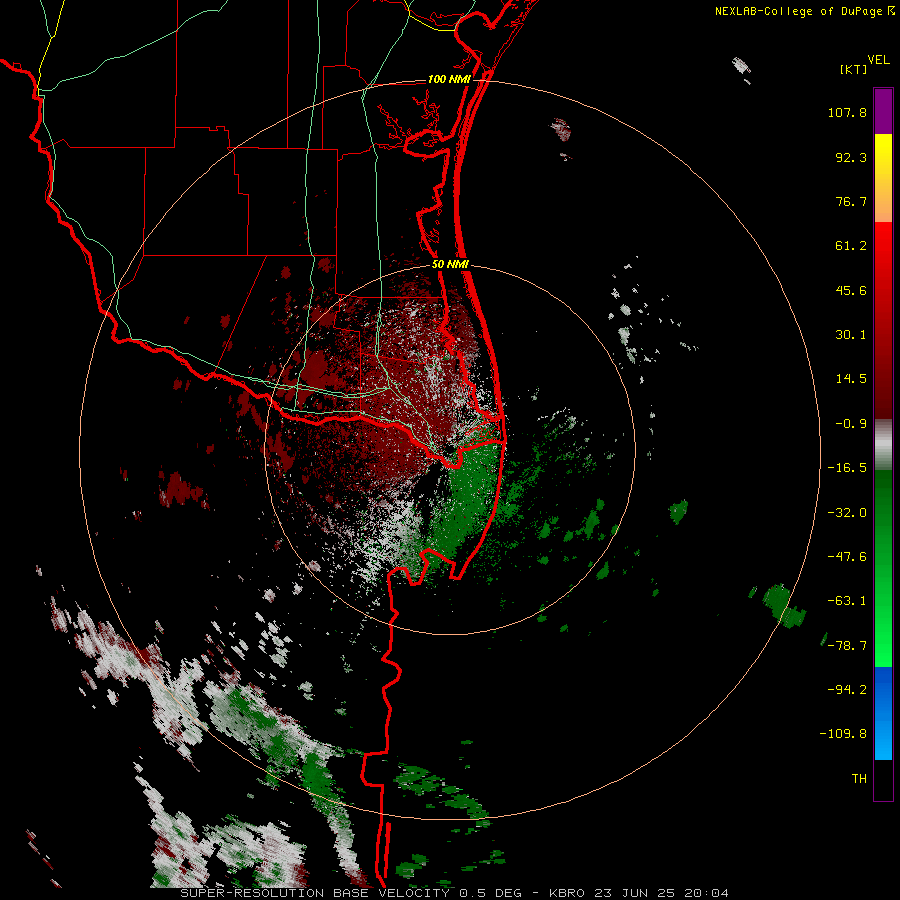The image size is (900, 900).
Task: Pick the black TH segment of the color bar
Action: pyautogui.click(x=883, y=779)
